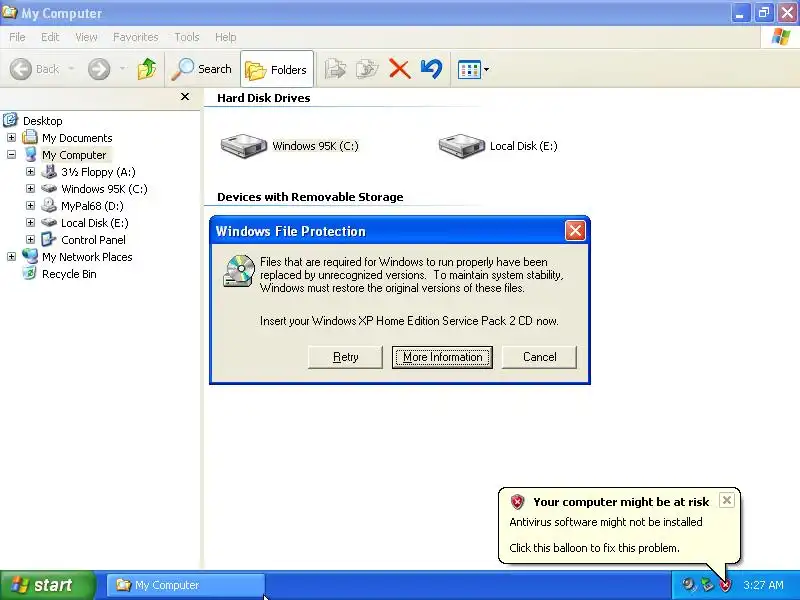This screenshot has height=600, width=800.
Task: Click My Computer taskbar button
Action: [186, 585]
